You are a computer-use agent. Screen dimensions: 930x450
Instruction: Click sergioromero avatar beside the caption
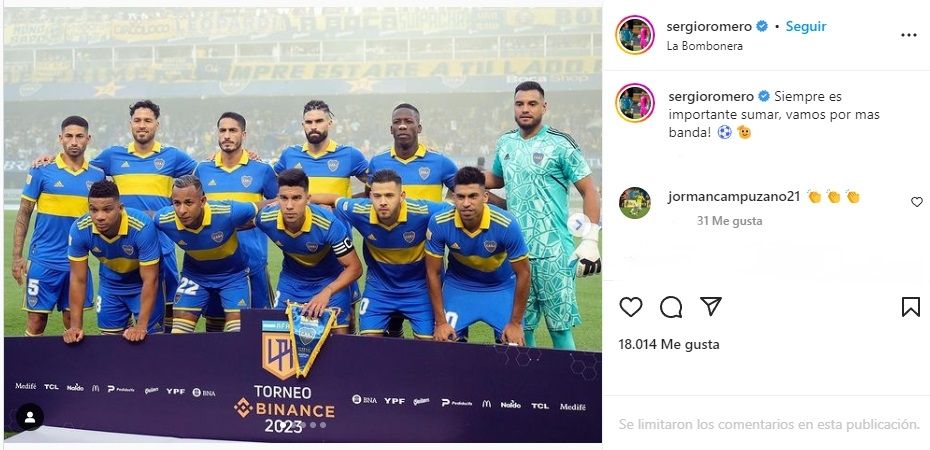coord(635,103)
